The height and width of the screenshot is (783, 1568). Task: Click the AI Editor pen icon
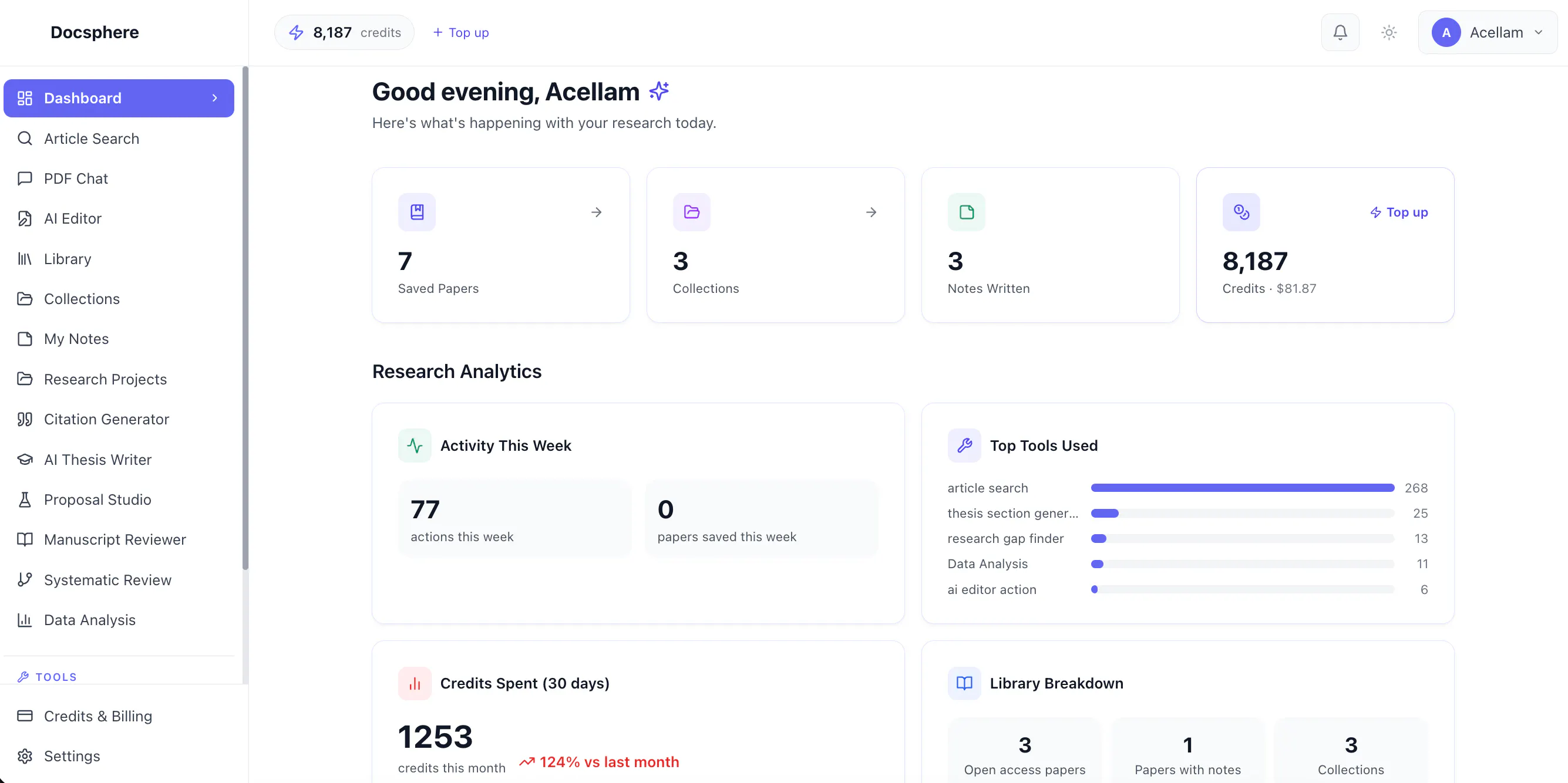25,218
